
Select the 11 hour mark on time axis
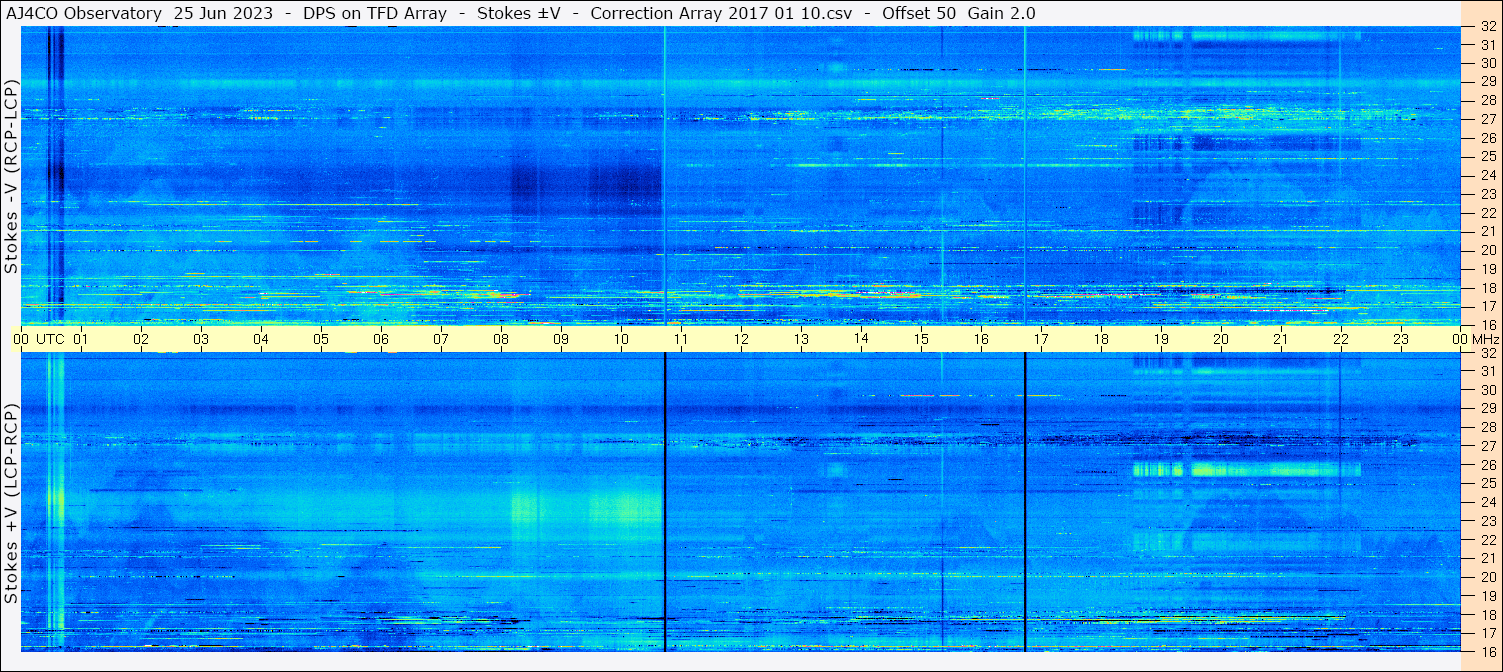click(681, 339)
